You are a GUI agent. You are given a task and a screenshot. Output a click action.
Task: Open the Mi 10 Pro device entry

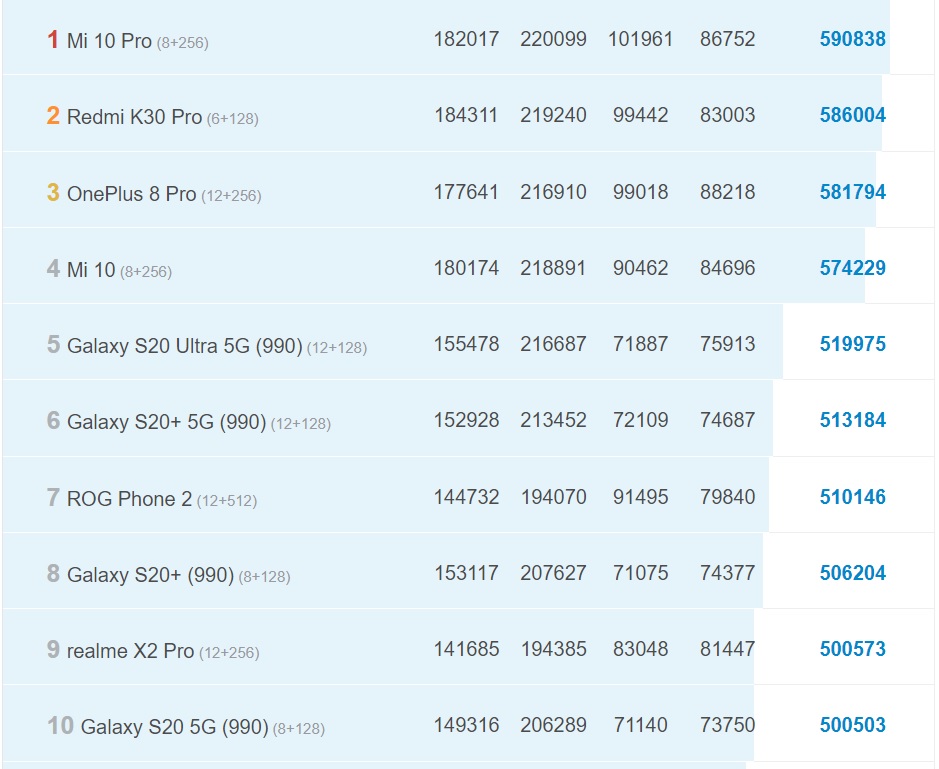click(x=109, y=41)
